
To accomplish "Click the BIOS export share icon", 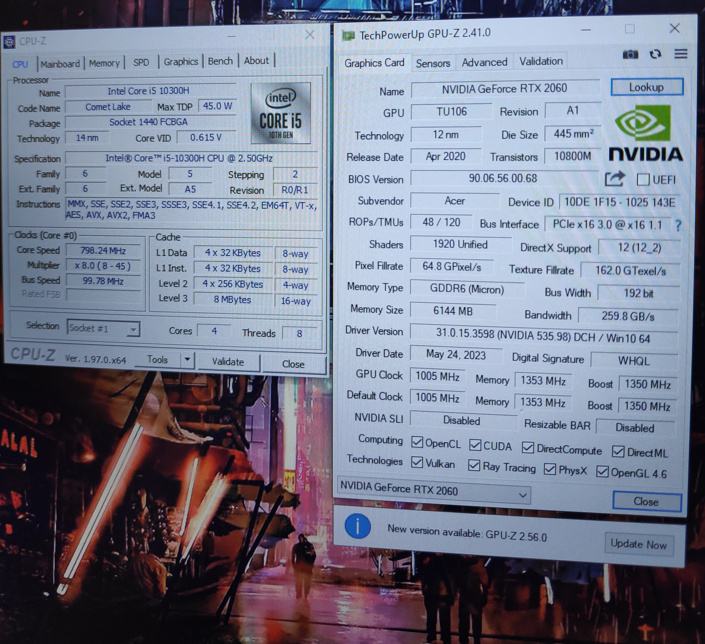I will pyautogui.click(x=614, y=179).
